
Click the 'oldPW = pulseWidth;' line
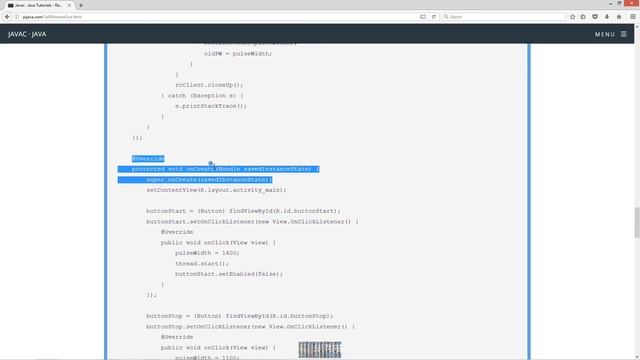click(x=238, y=53)
